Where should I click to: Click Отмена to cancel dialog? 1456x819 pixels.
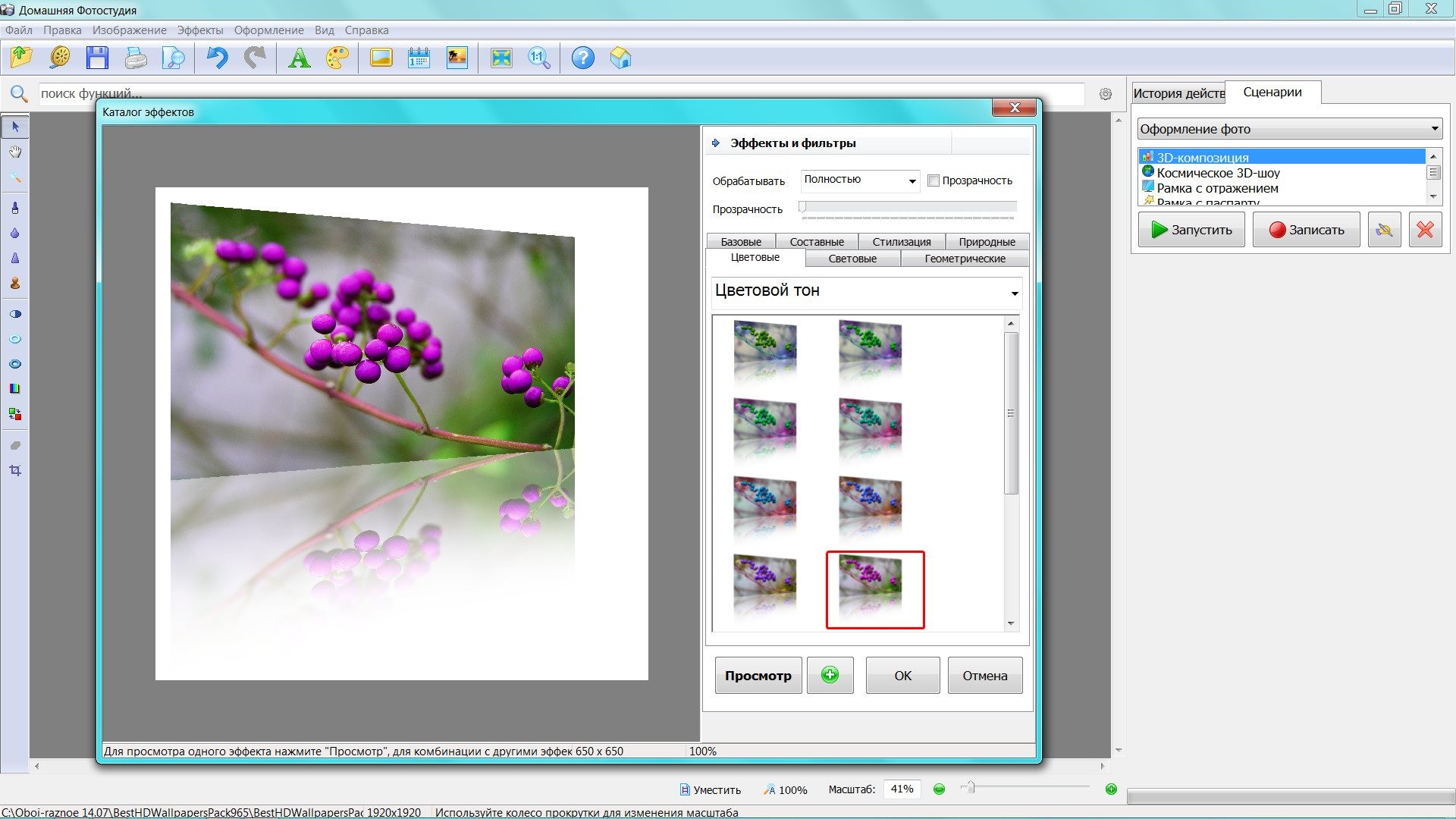[x=983, y=674]
